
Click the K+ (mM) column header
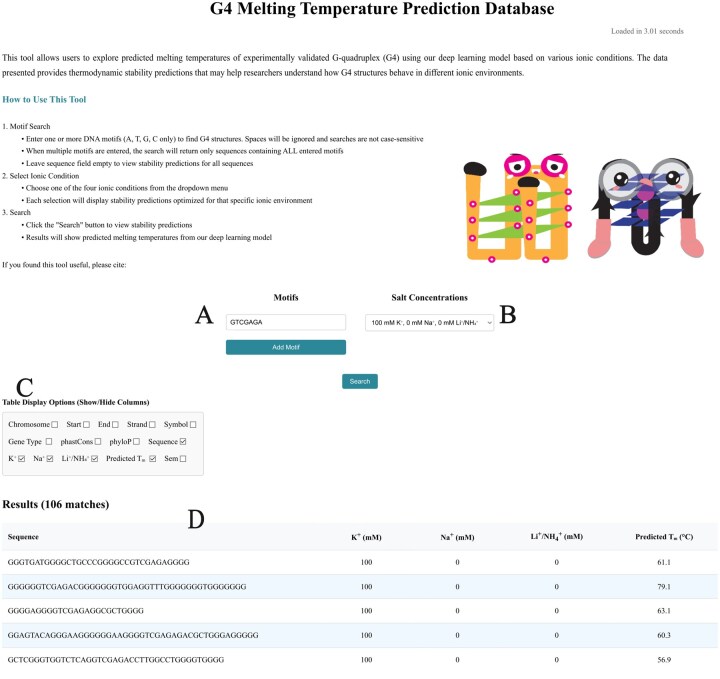pos(366,537)
